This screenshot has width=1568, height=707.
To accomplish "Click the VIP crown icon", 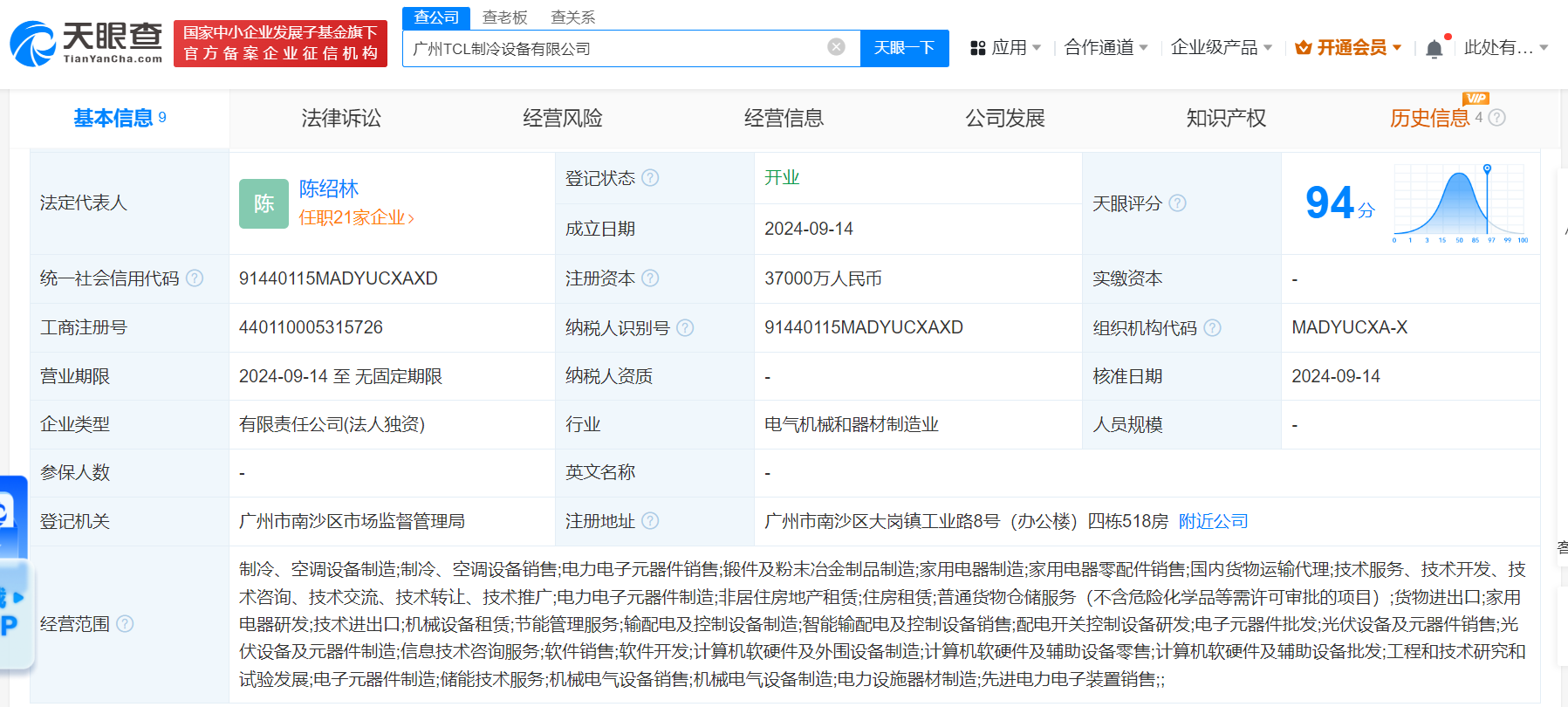I will point(1304,48).
